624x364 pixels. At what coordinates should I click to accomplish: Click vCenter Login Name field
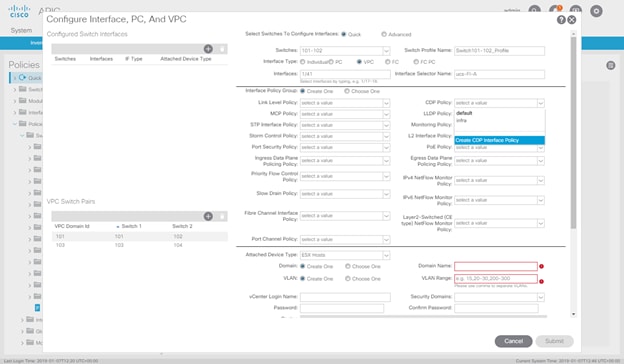point(345,297)
